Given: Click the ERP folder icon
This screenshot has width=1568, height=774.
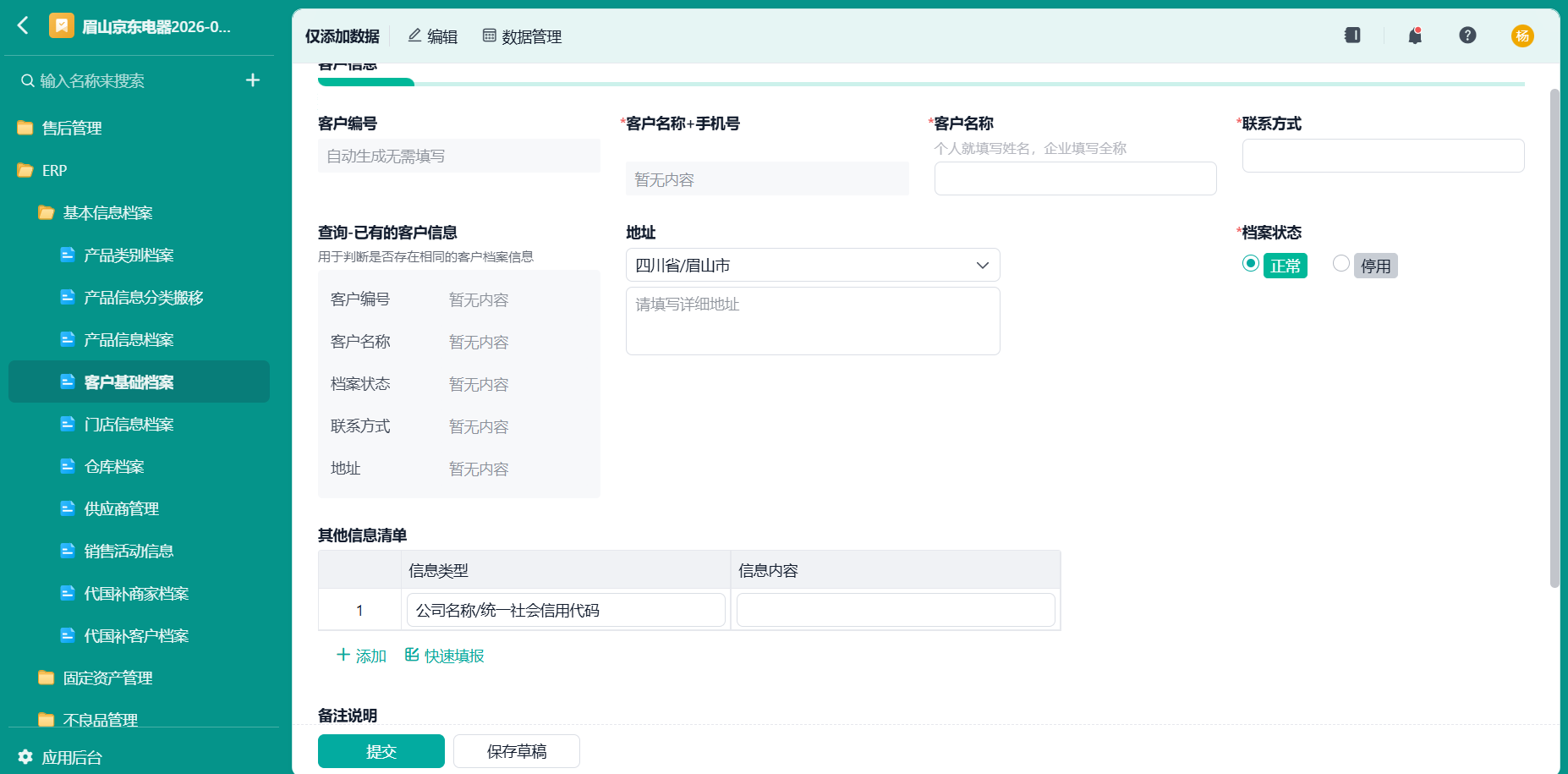Looking at the screenshot, I should [x=25, y=170].
